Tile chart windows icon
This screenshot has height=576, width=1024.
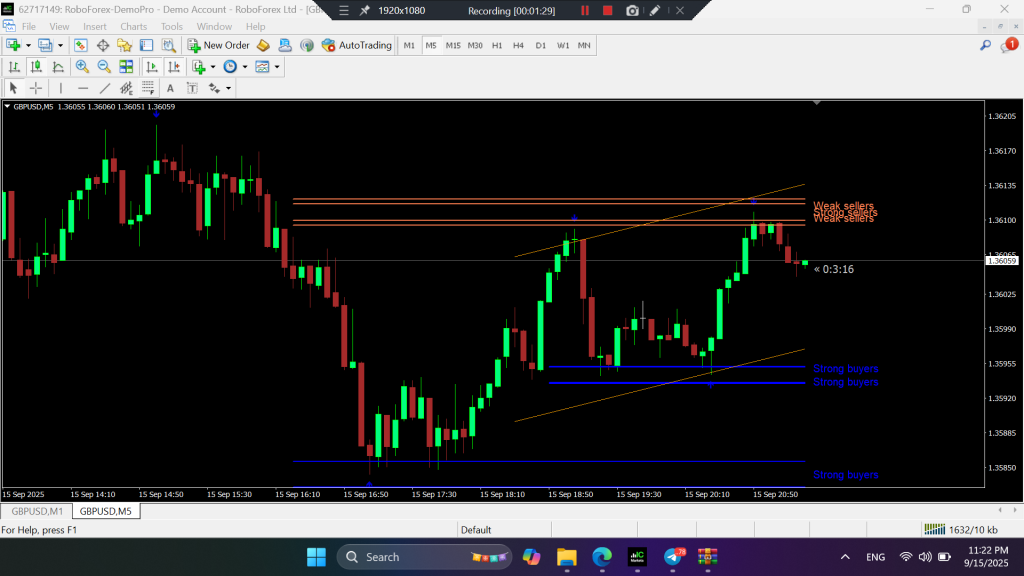coord(126,67)
